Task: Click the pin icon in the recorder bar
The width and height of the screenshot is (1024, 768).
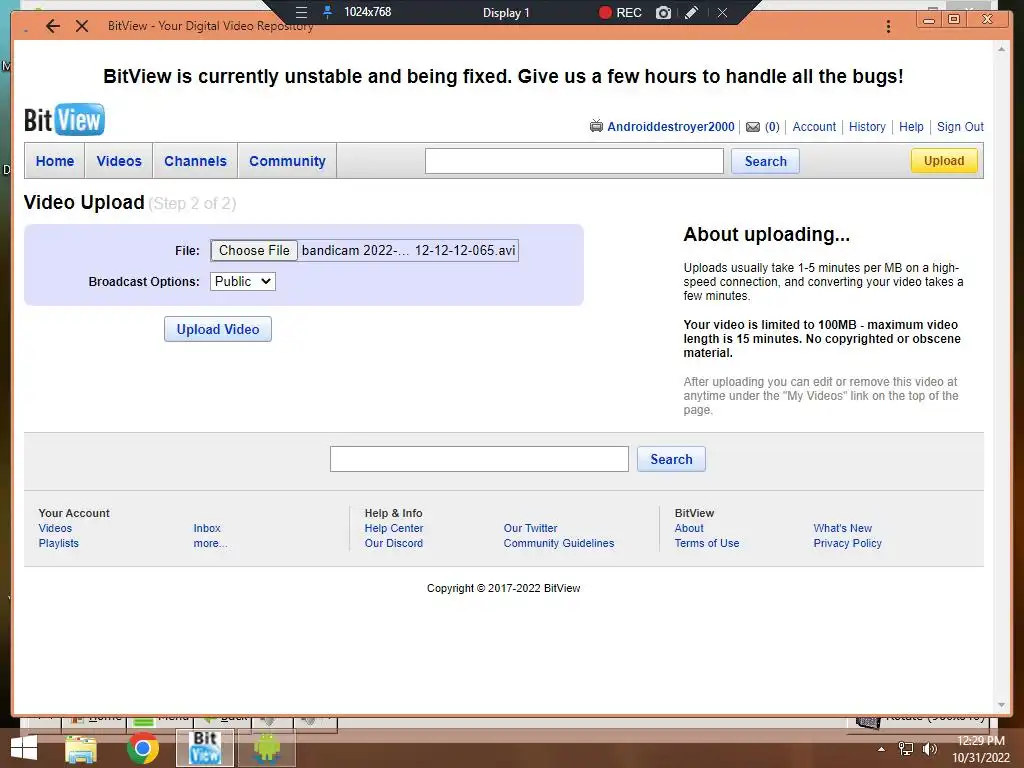Action: (x=328, y=12)
